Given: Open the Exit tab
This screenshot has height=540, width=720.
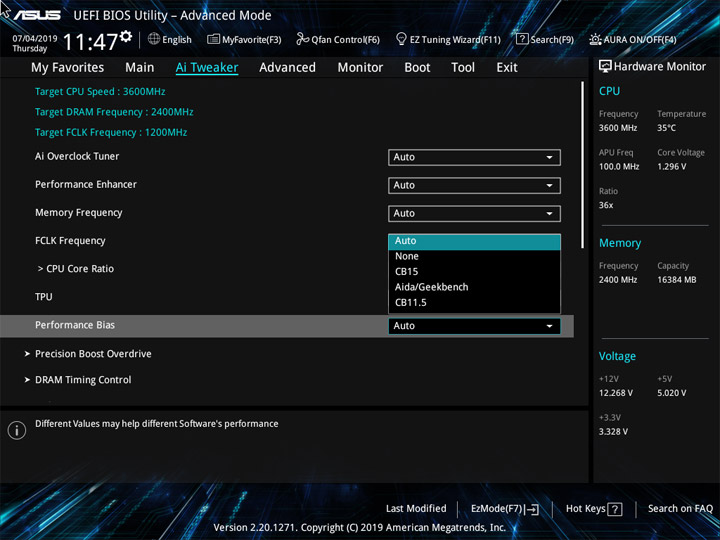Looking at the screenshot, I should point(507,68).
